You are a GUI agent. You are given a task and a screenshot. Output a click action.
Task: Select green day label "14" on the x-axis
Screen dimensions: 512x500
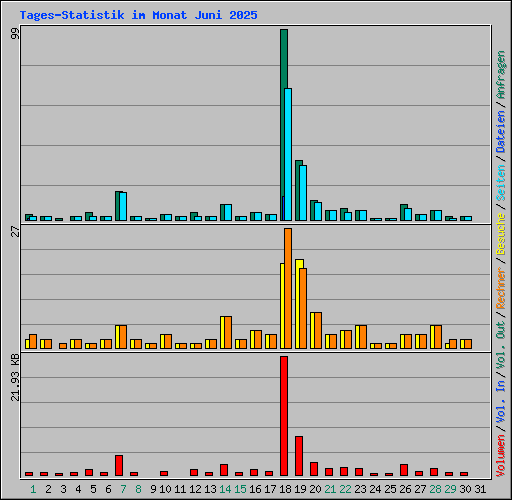tap(225, 489)
